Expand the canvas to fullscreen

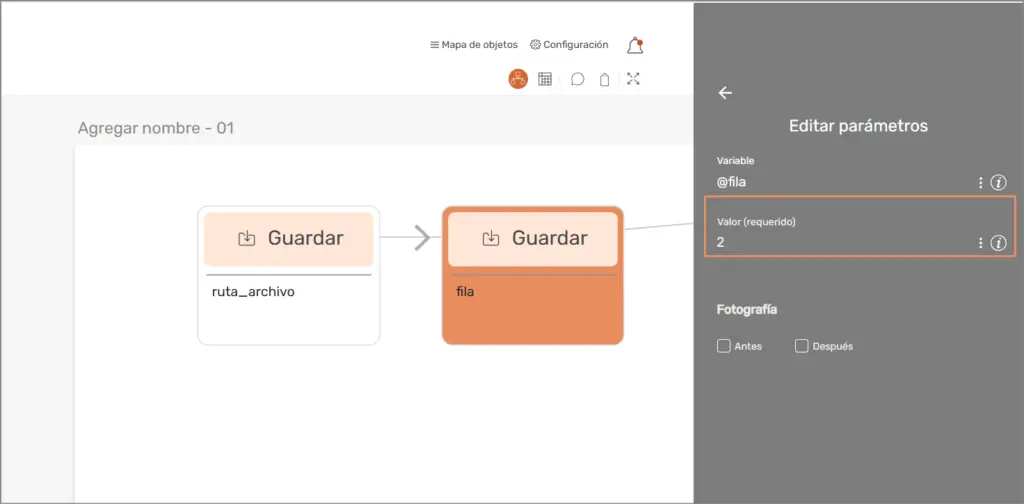pyautogui.click(x=633, y=79)
